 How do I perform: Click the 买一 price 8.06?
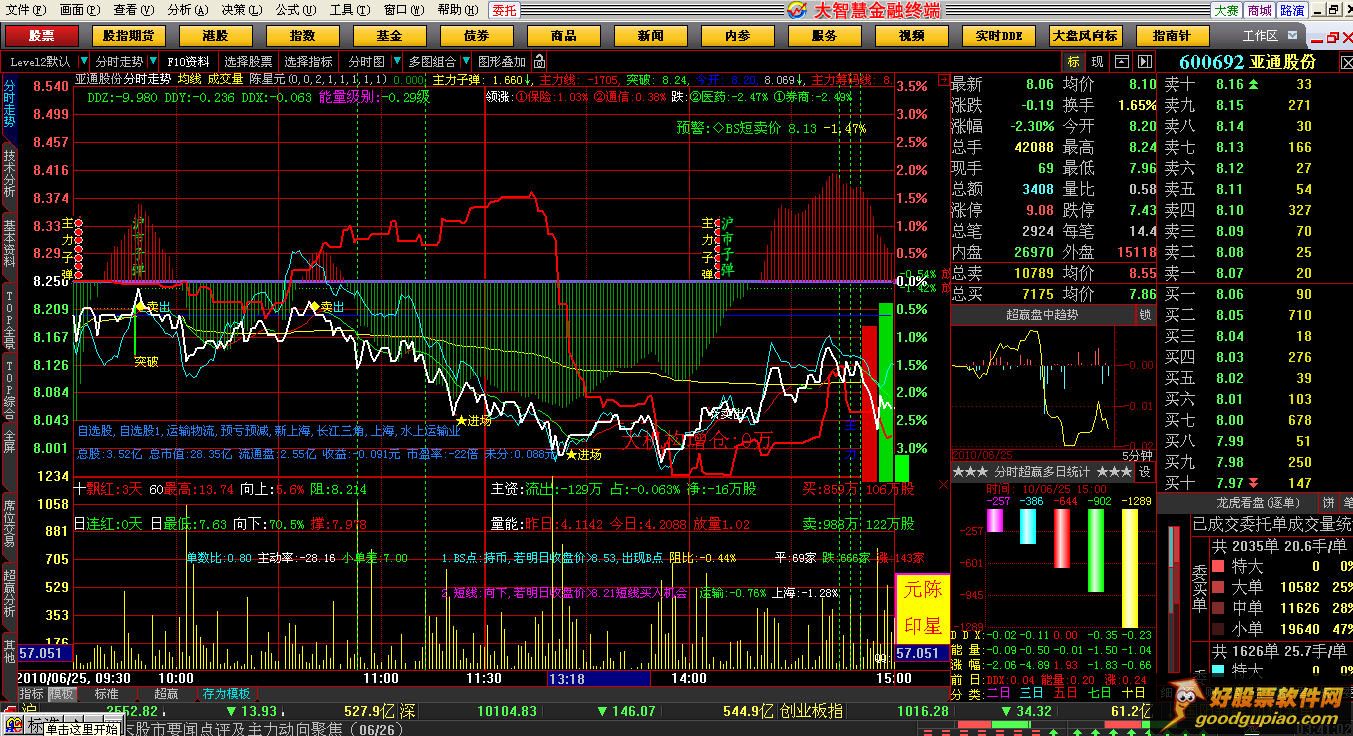pyautogui.click(x=1231, y=294)
